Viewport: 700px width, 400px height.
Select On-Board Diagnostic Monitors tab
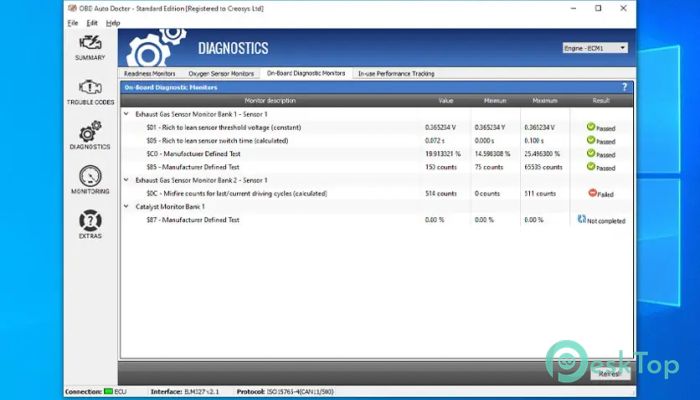[306, 73]
